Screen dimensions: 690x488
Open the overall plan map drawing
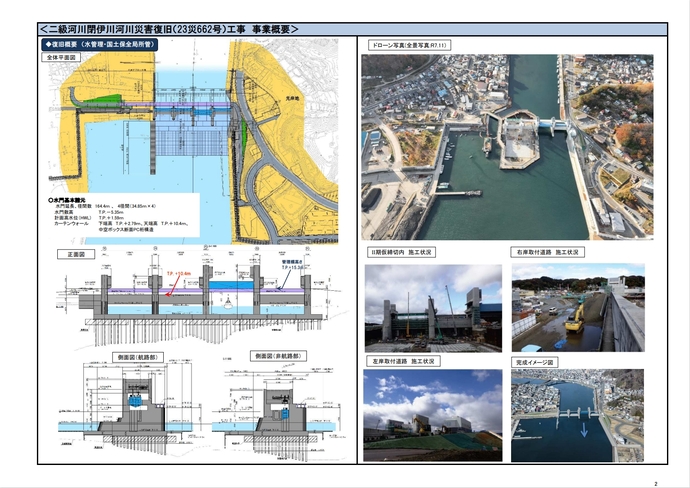coord(193,142)
